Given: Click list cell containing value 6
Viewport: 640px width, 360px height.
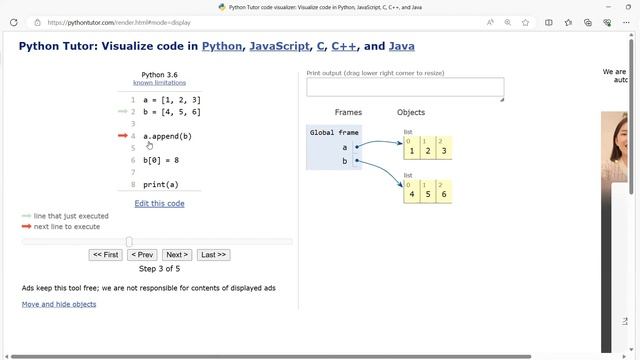Looking at the screenshot, I should 444,191.
